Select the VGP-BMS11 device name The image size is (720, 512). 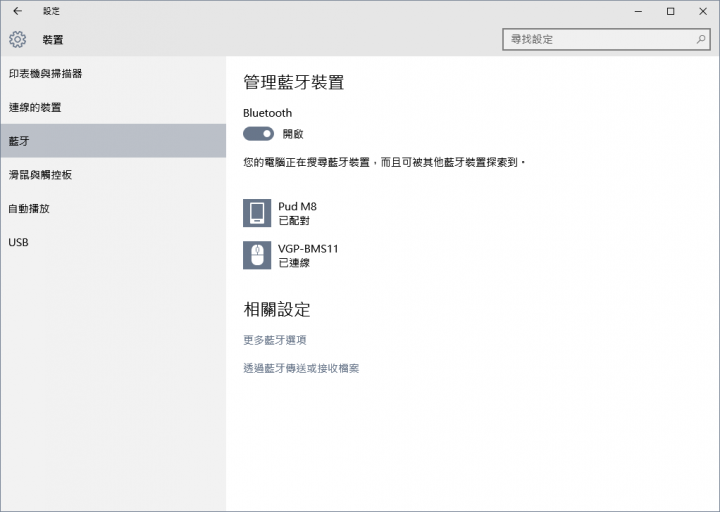coord(308,249)
